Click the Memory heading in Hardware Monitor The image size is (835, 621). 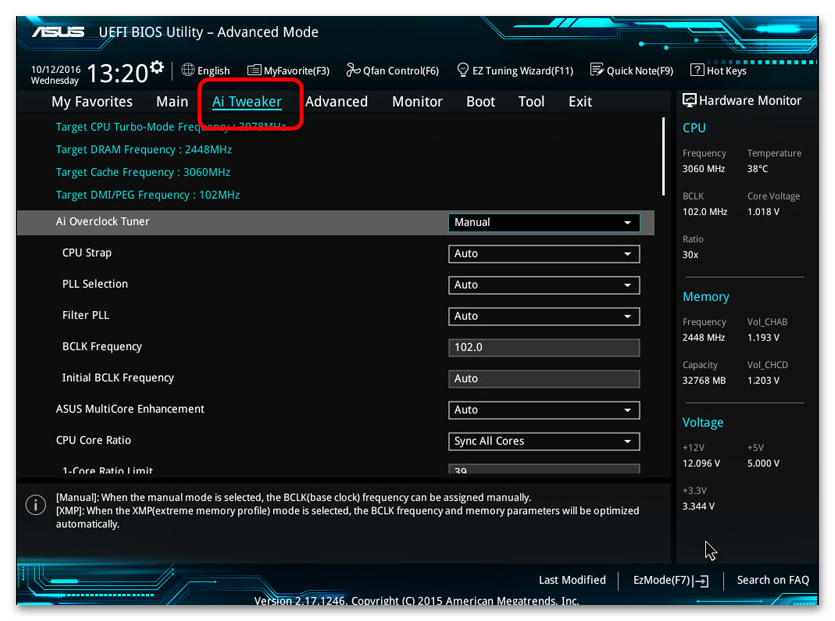[706, 297]
